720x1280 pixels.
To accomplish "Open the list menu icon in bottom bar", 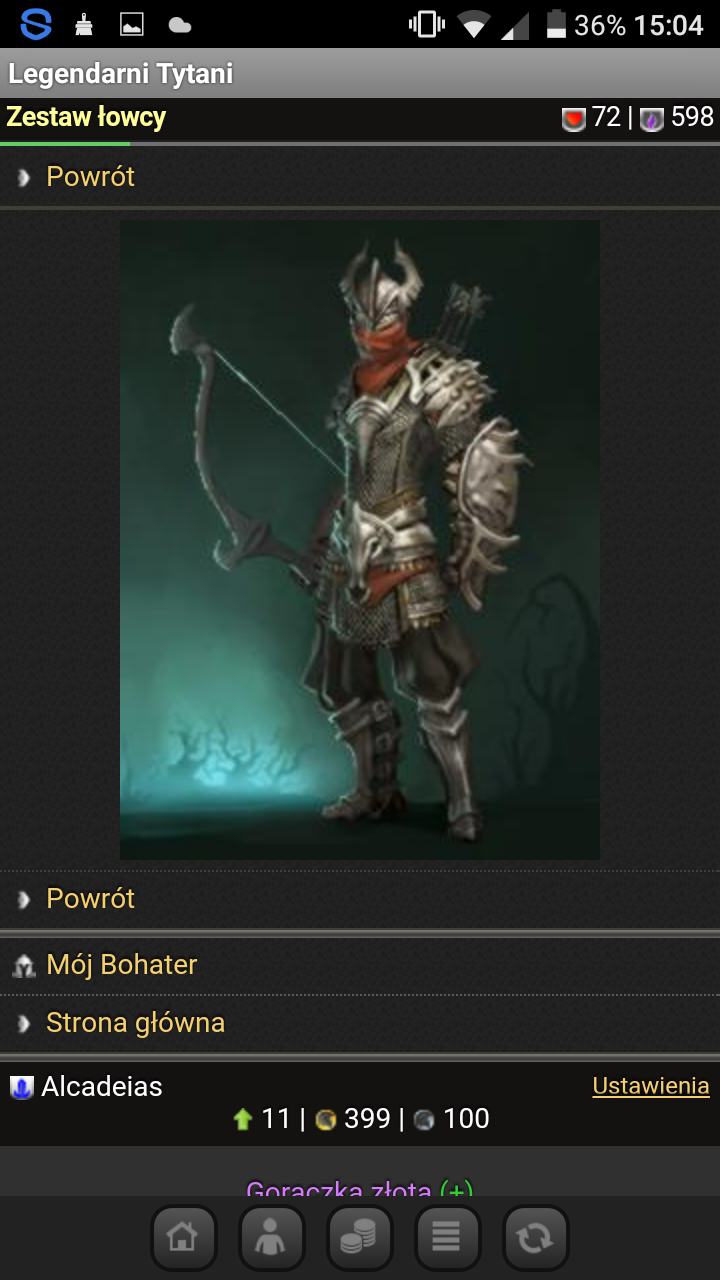I will (447, 1238).
